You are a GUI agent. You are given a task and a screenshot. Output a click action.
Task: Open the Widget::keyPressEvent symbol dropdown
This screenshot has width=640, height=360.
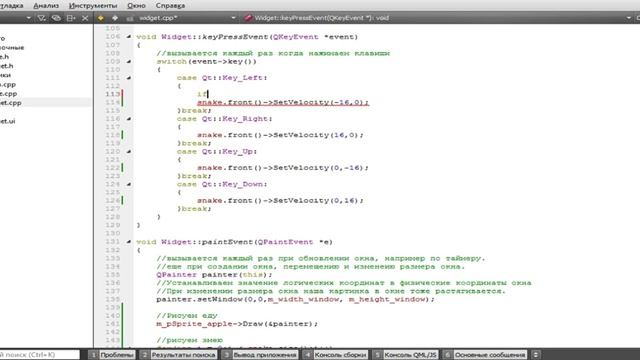click(x=321, y=18)
